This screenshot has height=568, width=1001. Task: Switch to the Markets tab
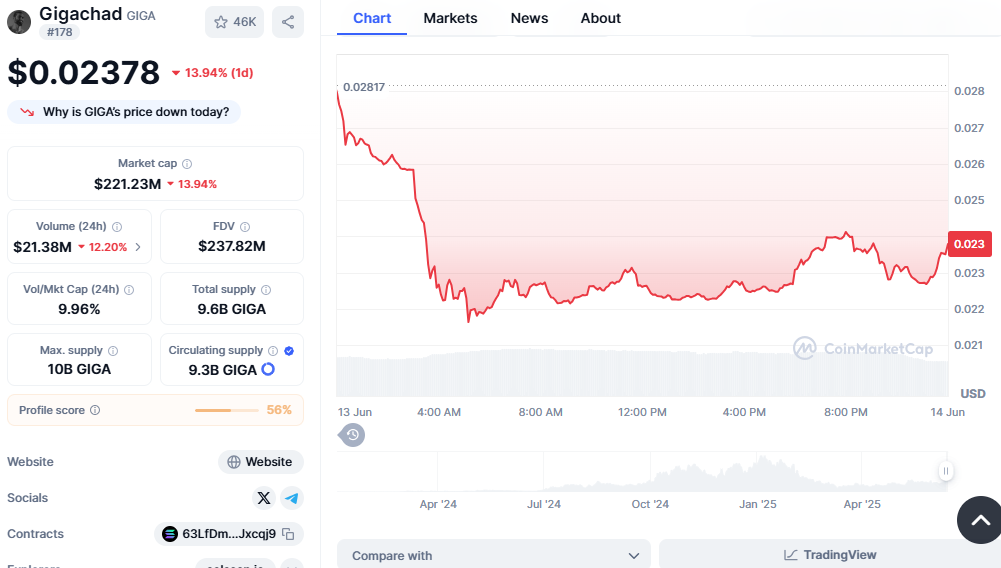coord(450,19)
